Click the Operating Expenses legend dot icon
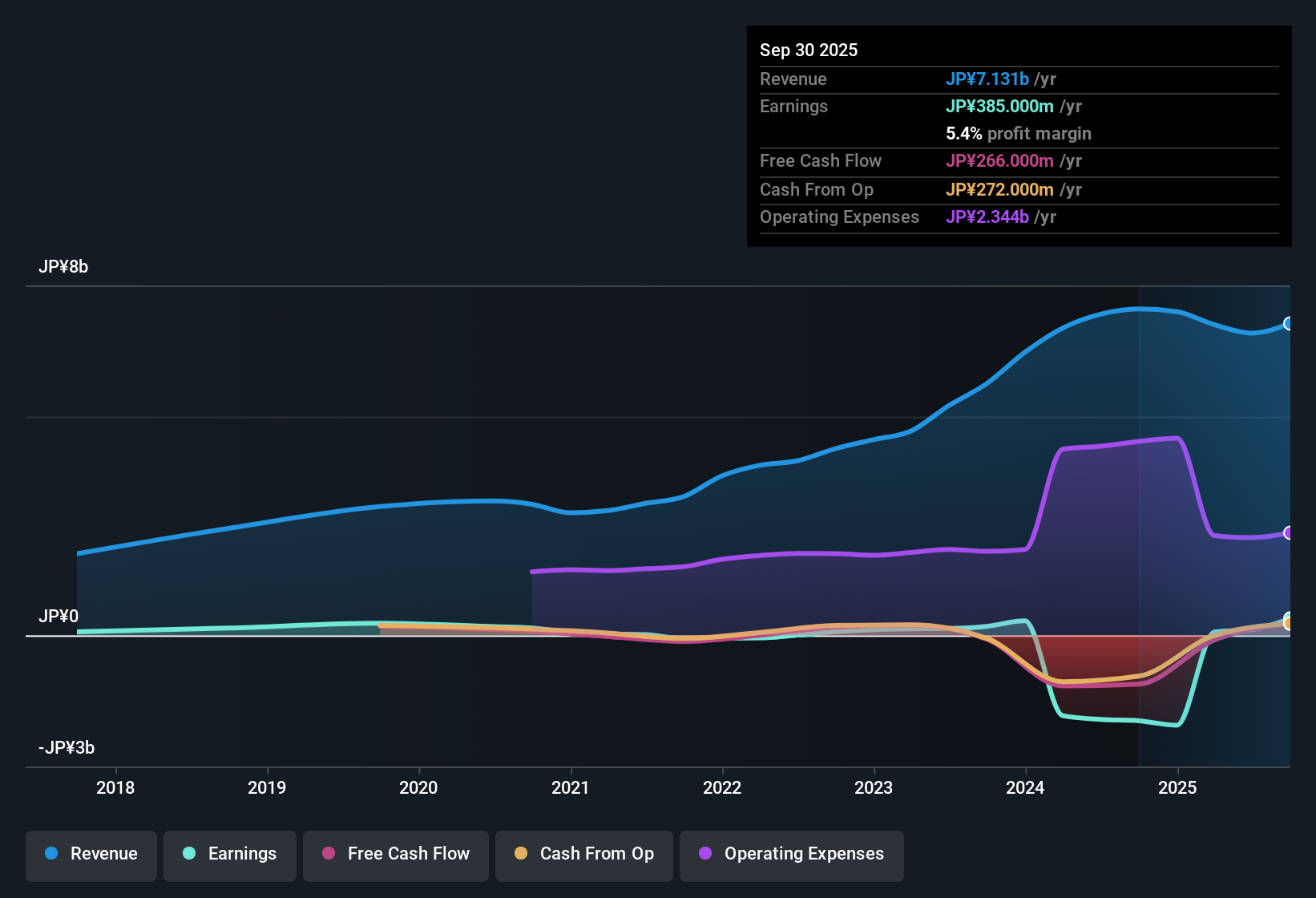The height and width of the screenshot is (898, 1316). pos(706,854)
